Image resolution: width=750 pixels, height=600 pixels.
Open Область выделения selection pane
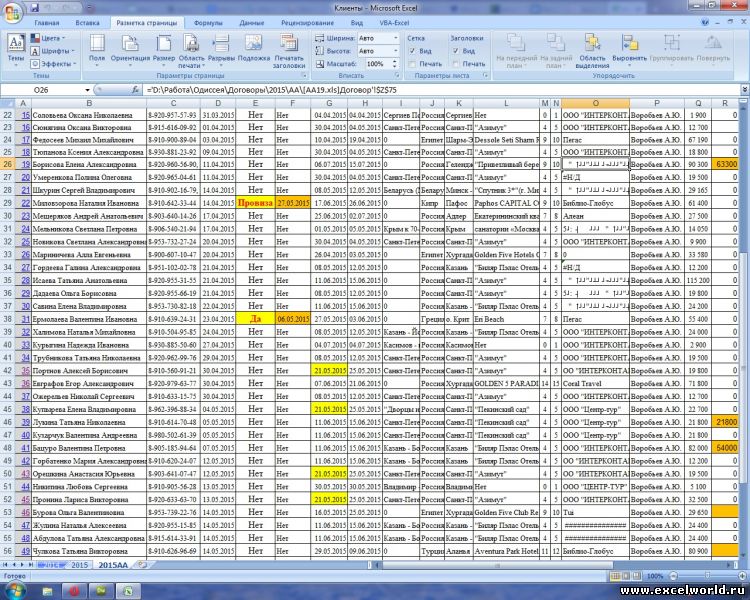(x=592, y=51)
